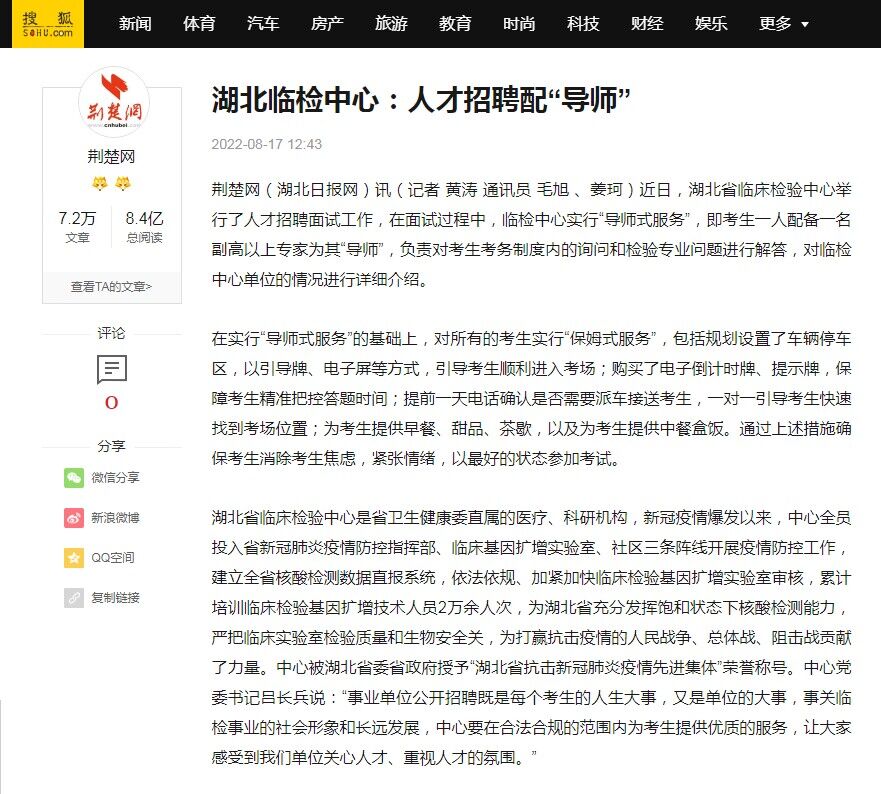Go to the 体育 section
This screenshot has width=881, height=794.
pyautogui.click(x=199, y=24)
